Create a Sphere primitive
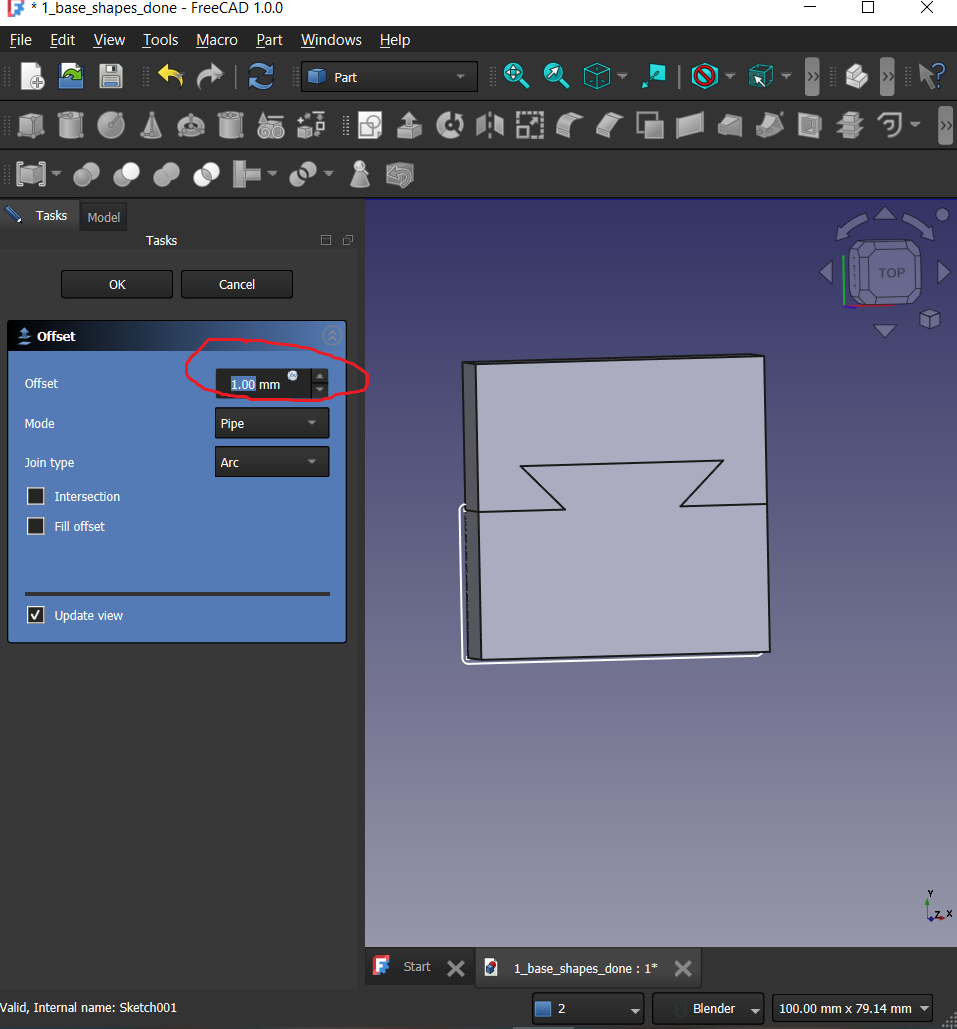This screenshot has width=957, height=1029. [x=111, y=125]
